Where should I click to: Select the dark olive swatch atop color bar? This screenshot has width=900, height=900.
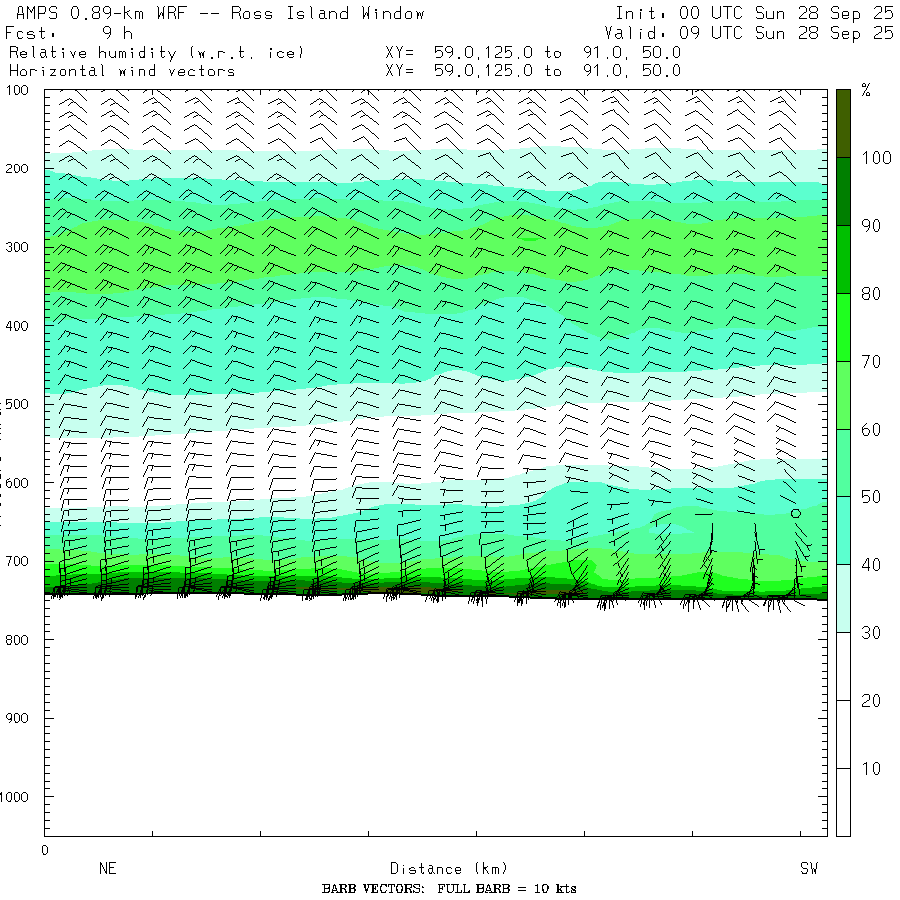(843, 122)
